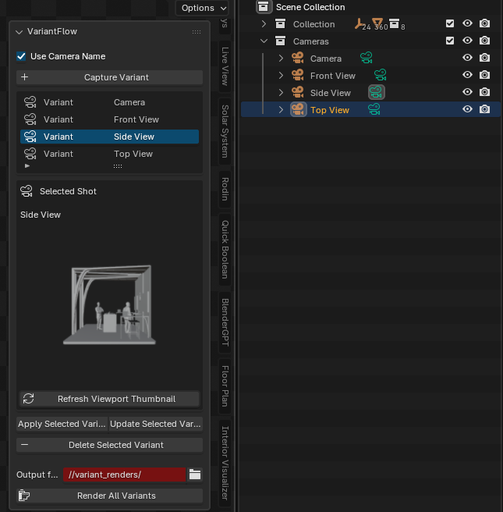Expand the Side View object in outliner
503x512 pixels.
pos(281,93)
